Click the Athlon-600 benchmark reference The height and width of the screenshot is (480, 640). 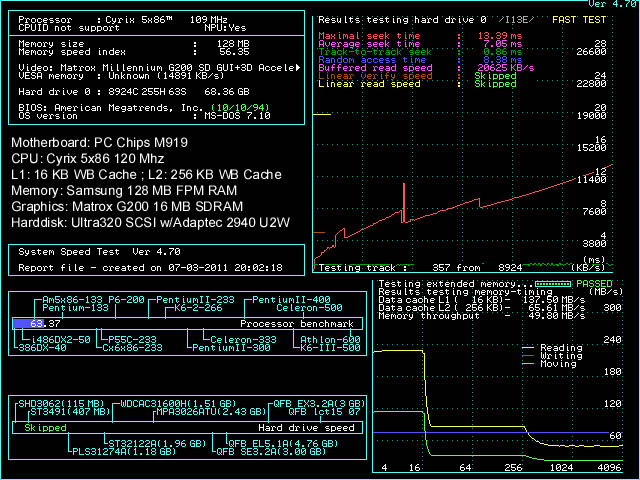click(x=331, y=340)
